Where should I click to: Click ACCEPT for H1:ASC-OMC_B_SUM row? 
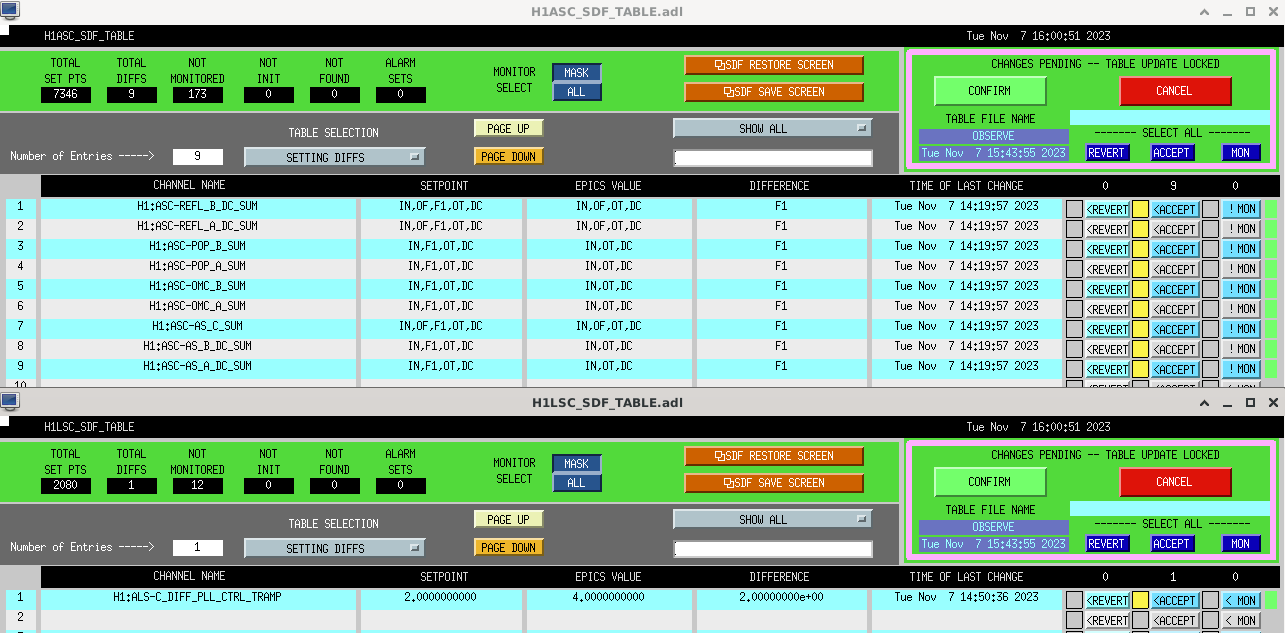pyautogui.click(x=1174, y=290)
